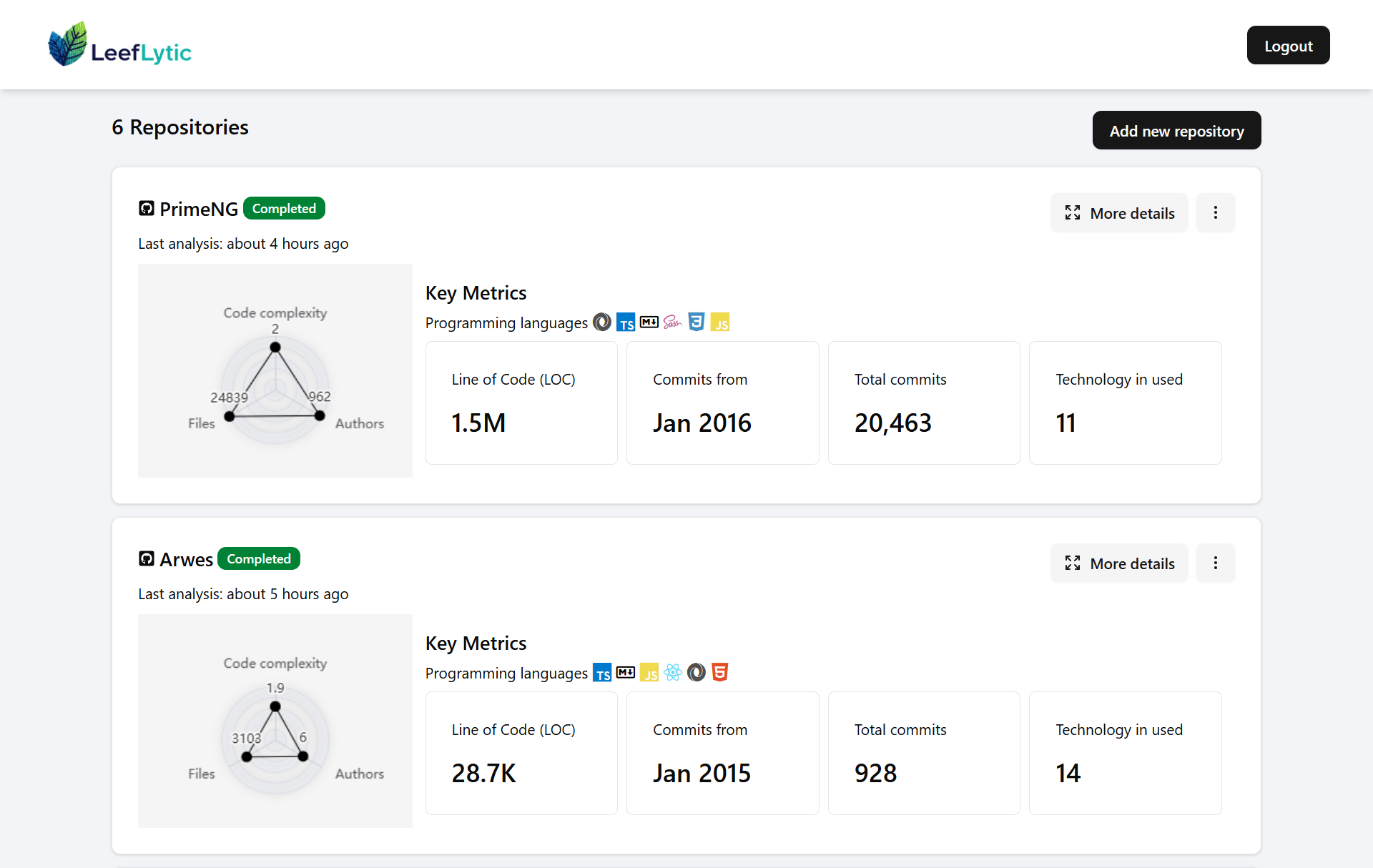Click the React icon in Arwes languages
Viewport: 1373px width, 868px height.
pyautogui.click(x=673, y=673)
